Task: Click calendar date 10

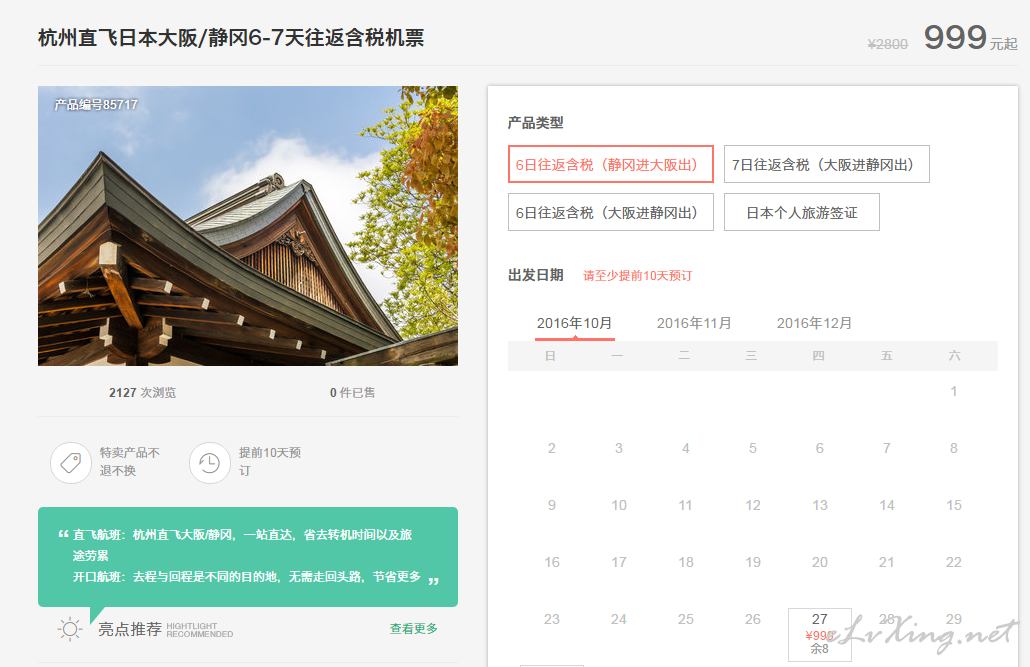Action: [619, 505]
